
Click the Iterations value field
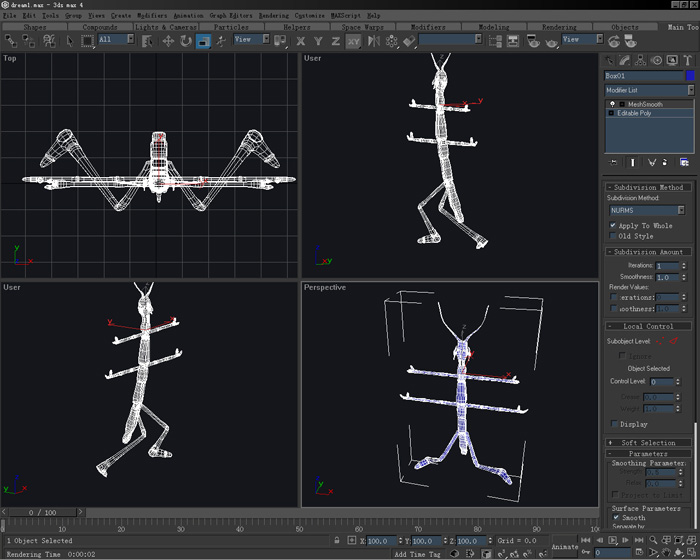(x=667, y=266)
